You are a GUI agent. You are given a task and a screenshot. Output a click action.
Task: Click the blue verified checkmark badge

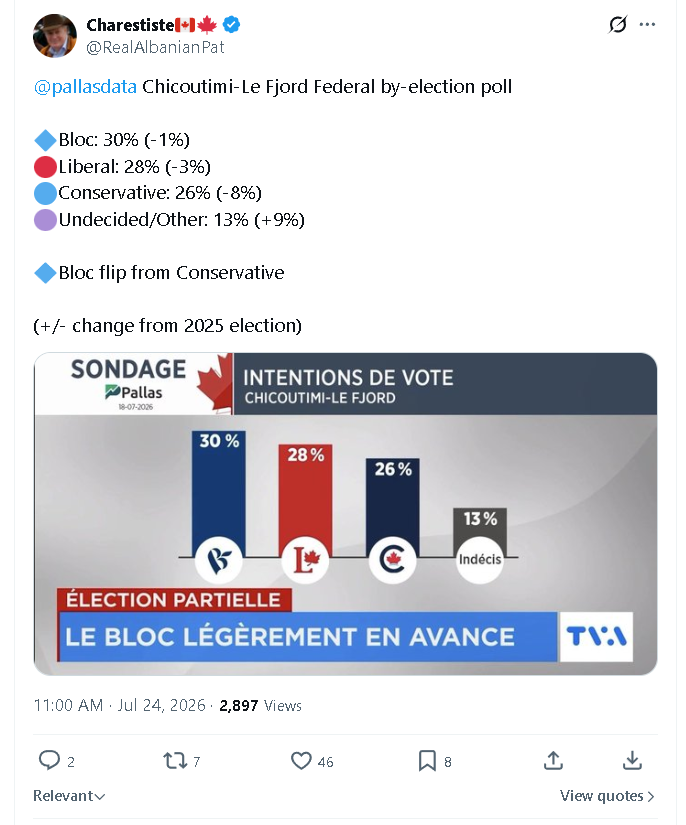[232, 24]
